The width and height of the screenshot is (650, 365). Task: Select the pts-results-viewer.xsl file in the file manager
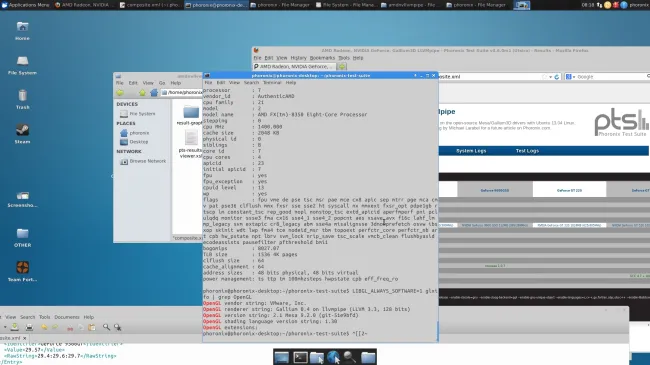(190, 144)
